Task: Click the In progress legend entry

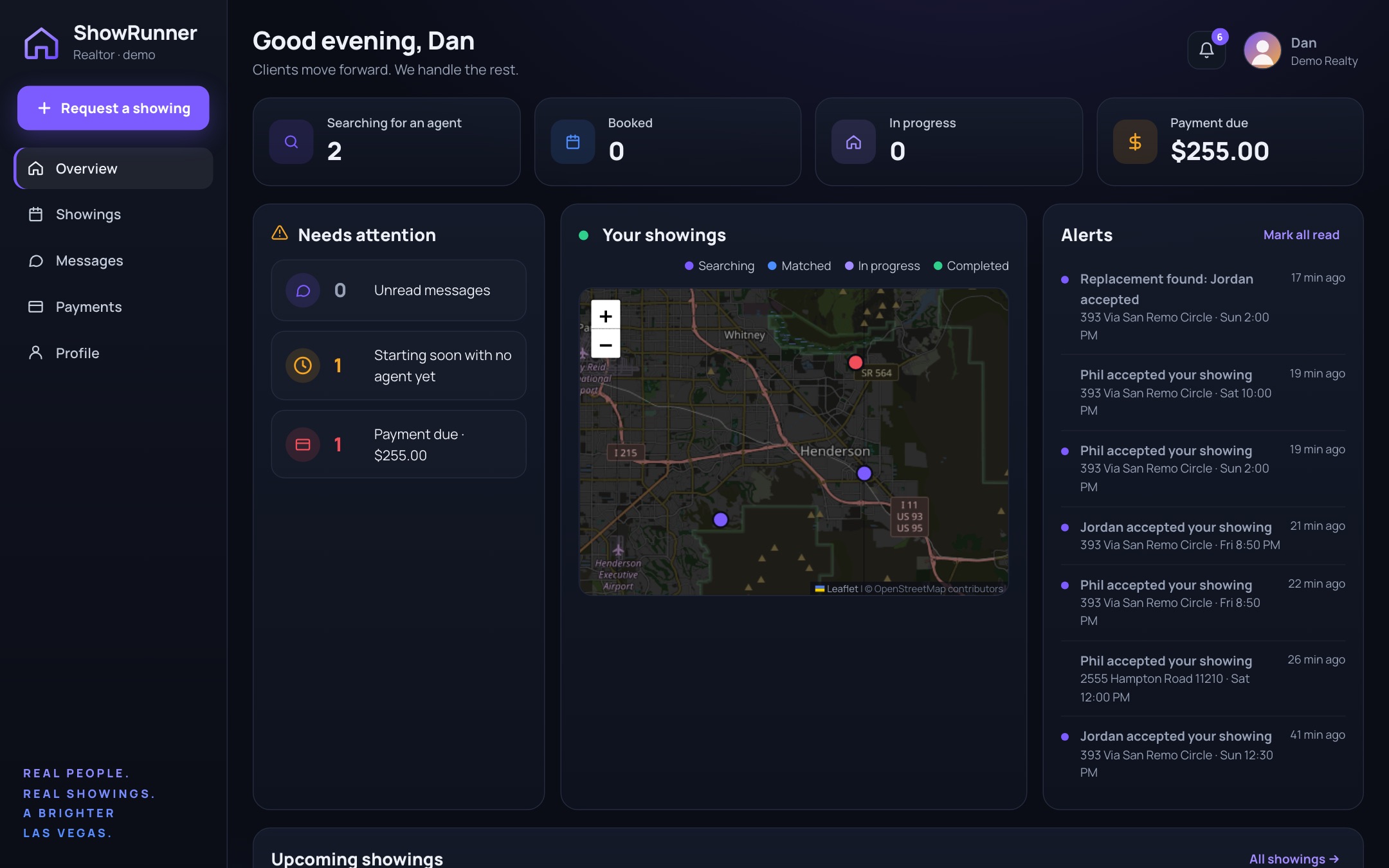Action: [x=882, y=266]
